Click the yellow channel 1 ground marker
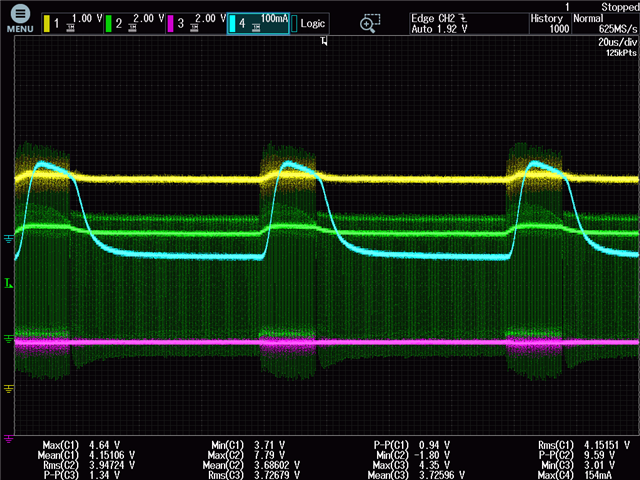The width and height of the screenshot is (640, 480). click(8, 388)
